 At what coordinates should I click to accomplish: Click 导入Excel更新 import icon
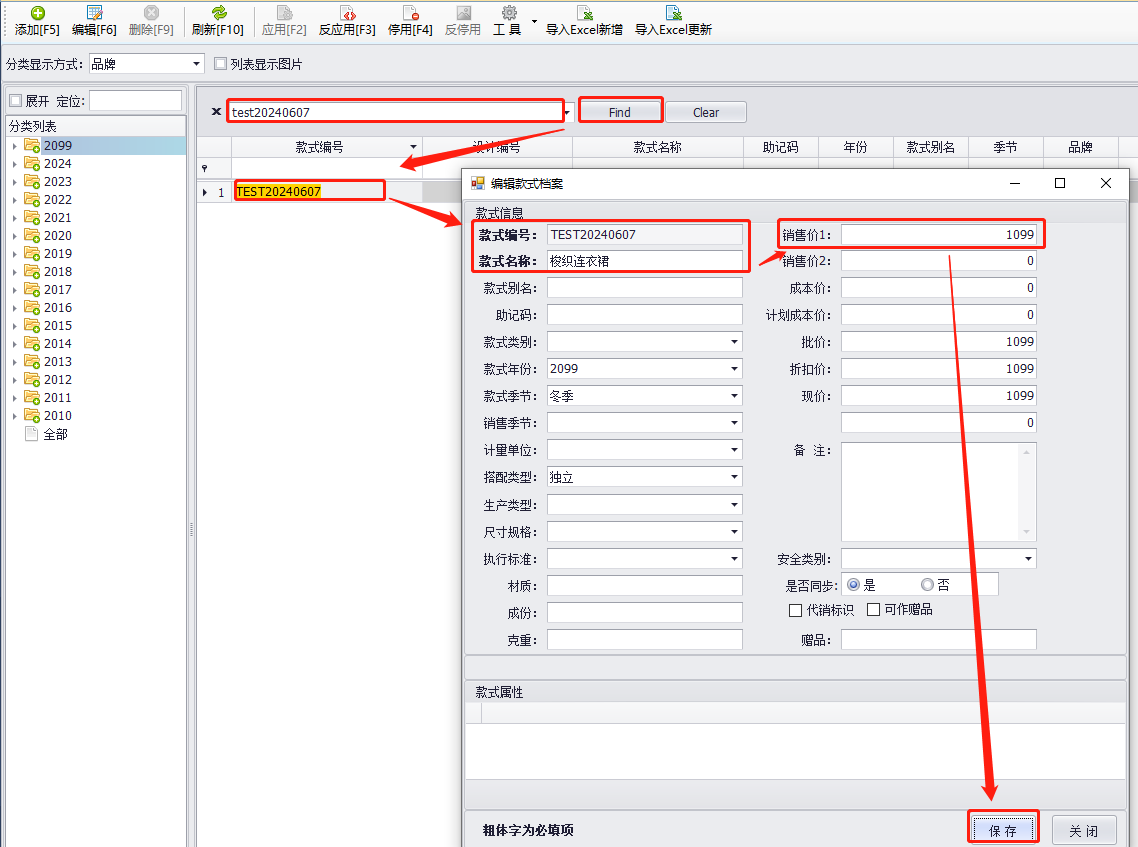673,13
